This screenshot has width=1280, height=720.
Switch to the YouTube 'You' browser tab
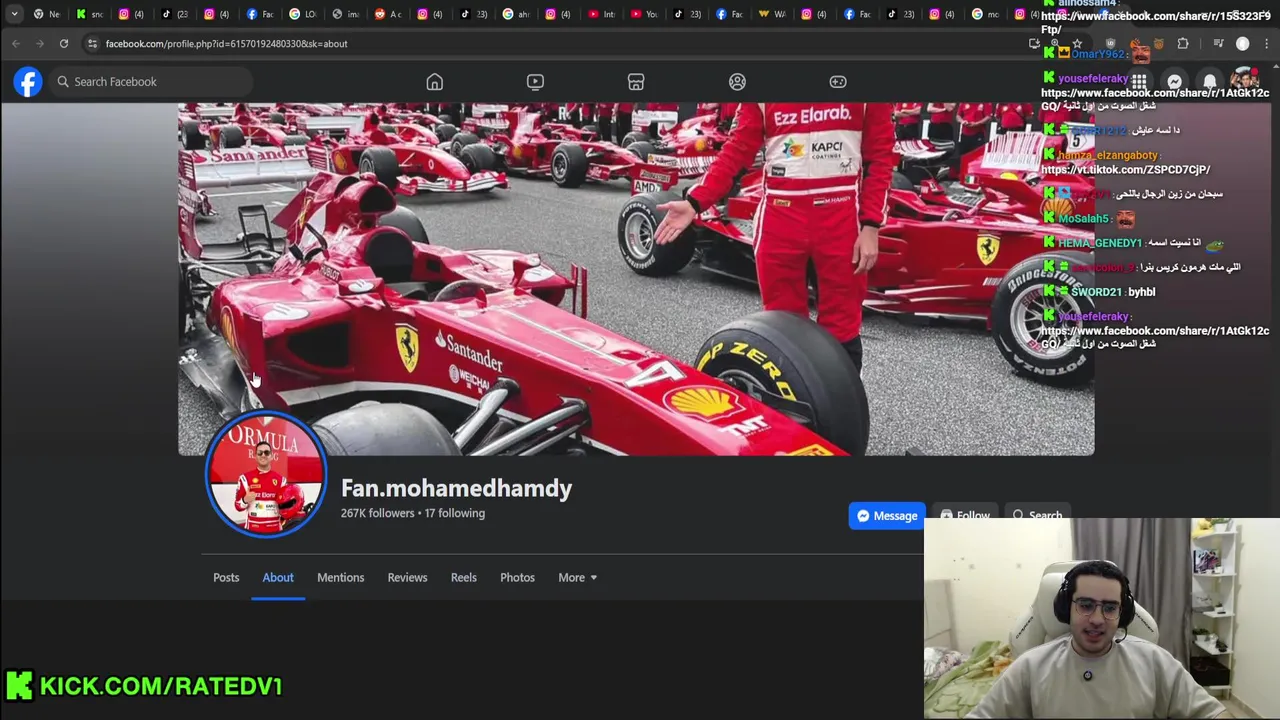pos(644,14)
